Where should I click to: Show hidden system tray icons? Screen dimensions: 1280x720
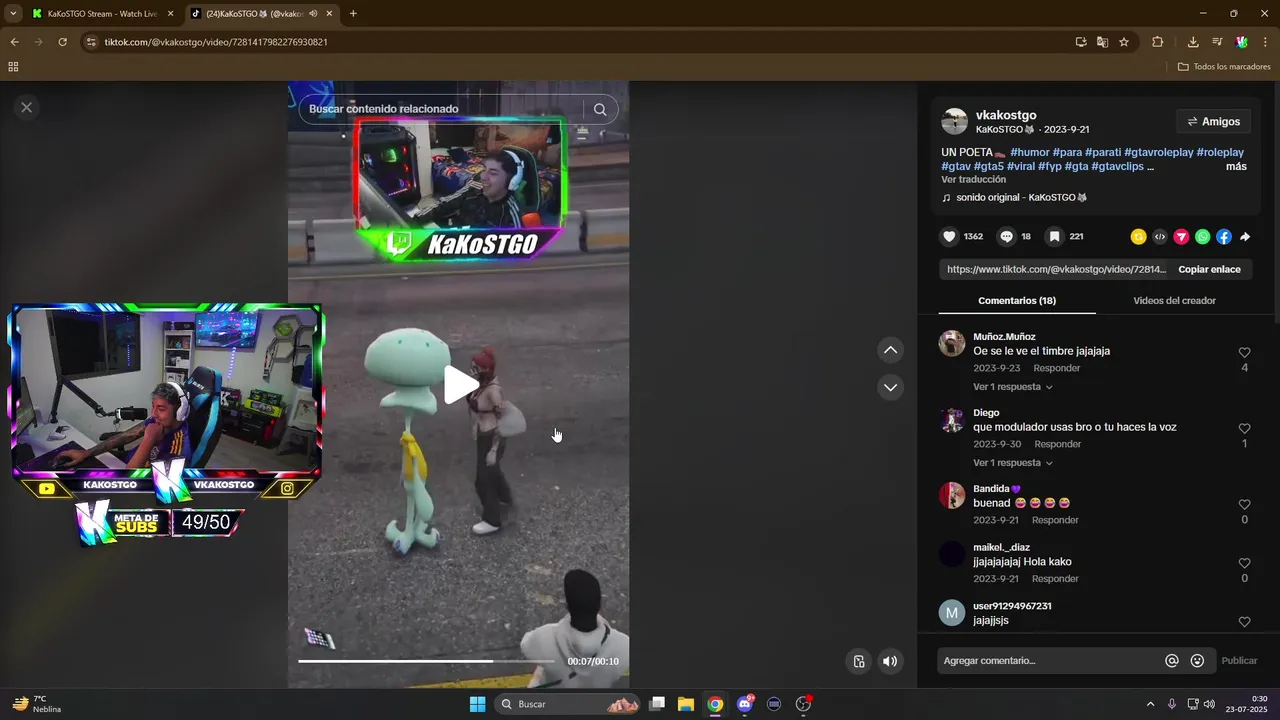coord(1150,704)
